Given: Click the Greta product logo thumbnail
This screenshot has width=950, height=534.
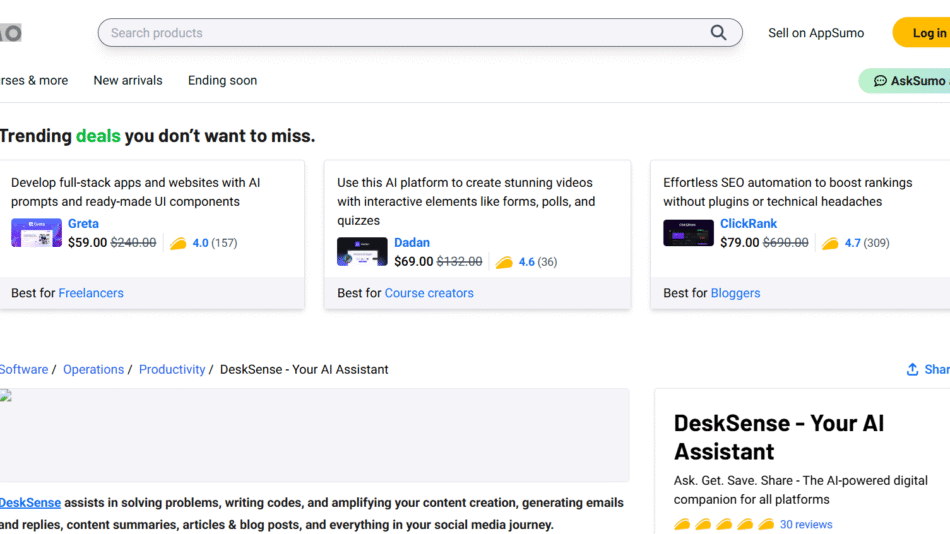Looking at the screenshot, I should [x=36, y=233].
